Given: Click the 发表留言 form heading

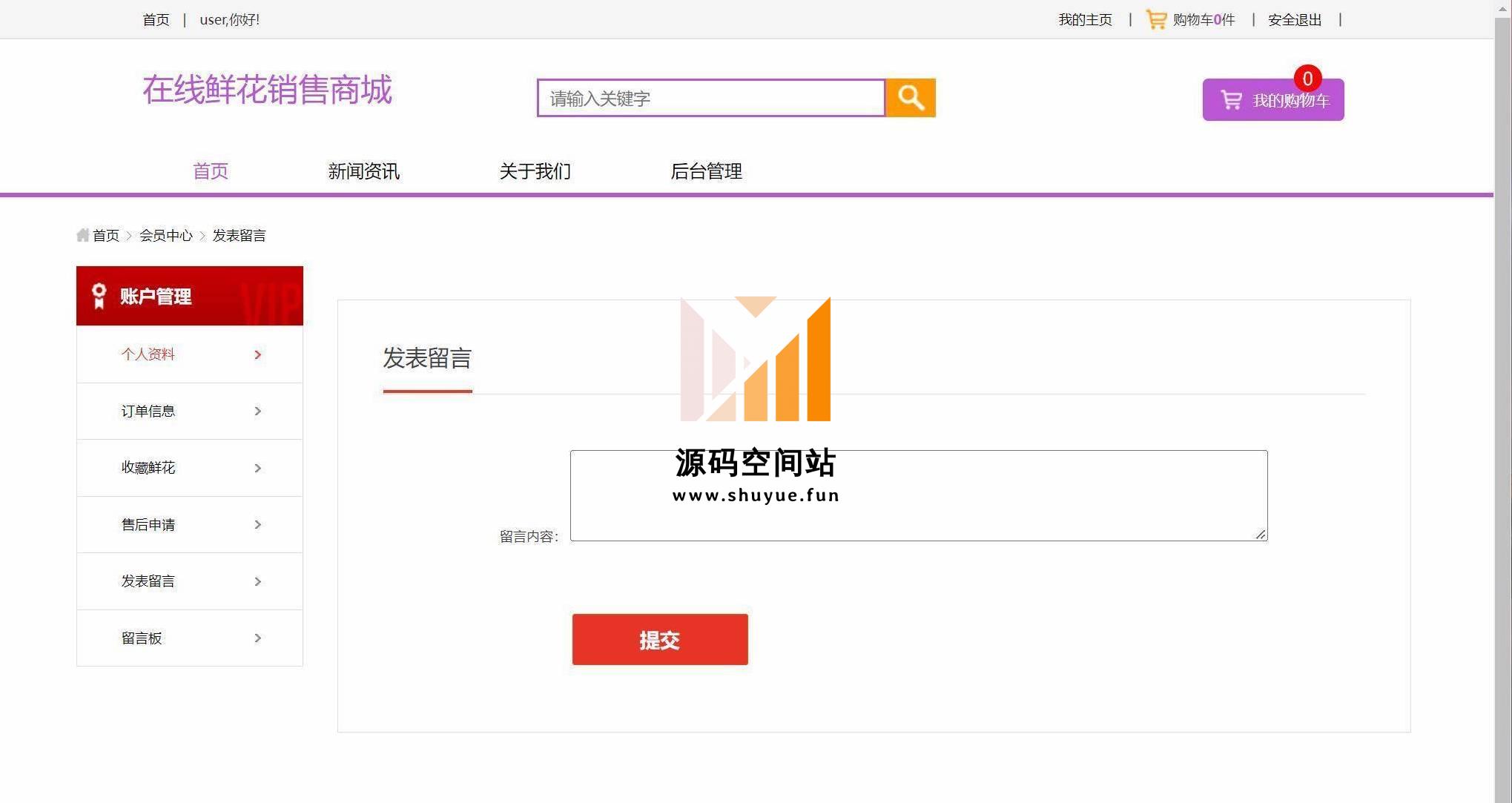Looking at the screenshot, I should (427, 358).
